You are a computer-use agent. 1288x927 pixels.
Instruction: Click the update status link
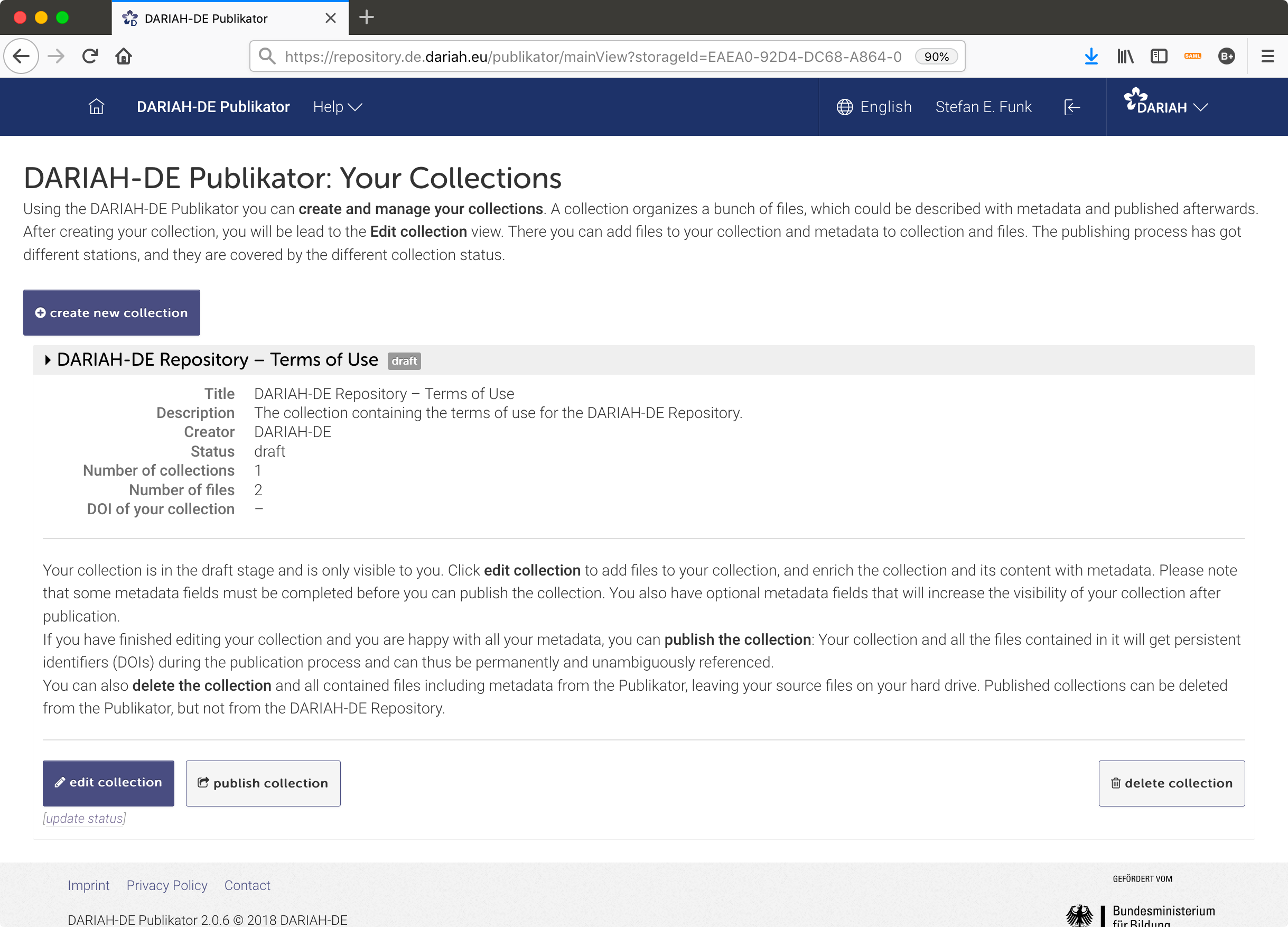[x=84, y=818]
